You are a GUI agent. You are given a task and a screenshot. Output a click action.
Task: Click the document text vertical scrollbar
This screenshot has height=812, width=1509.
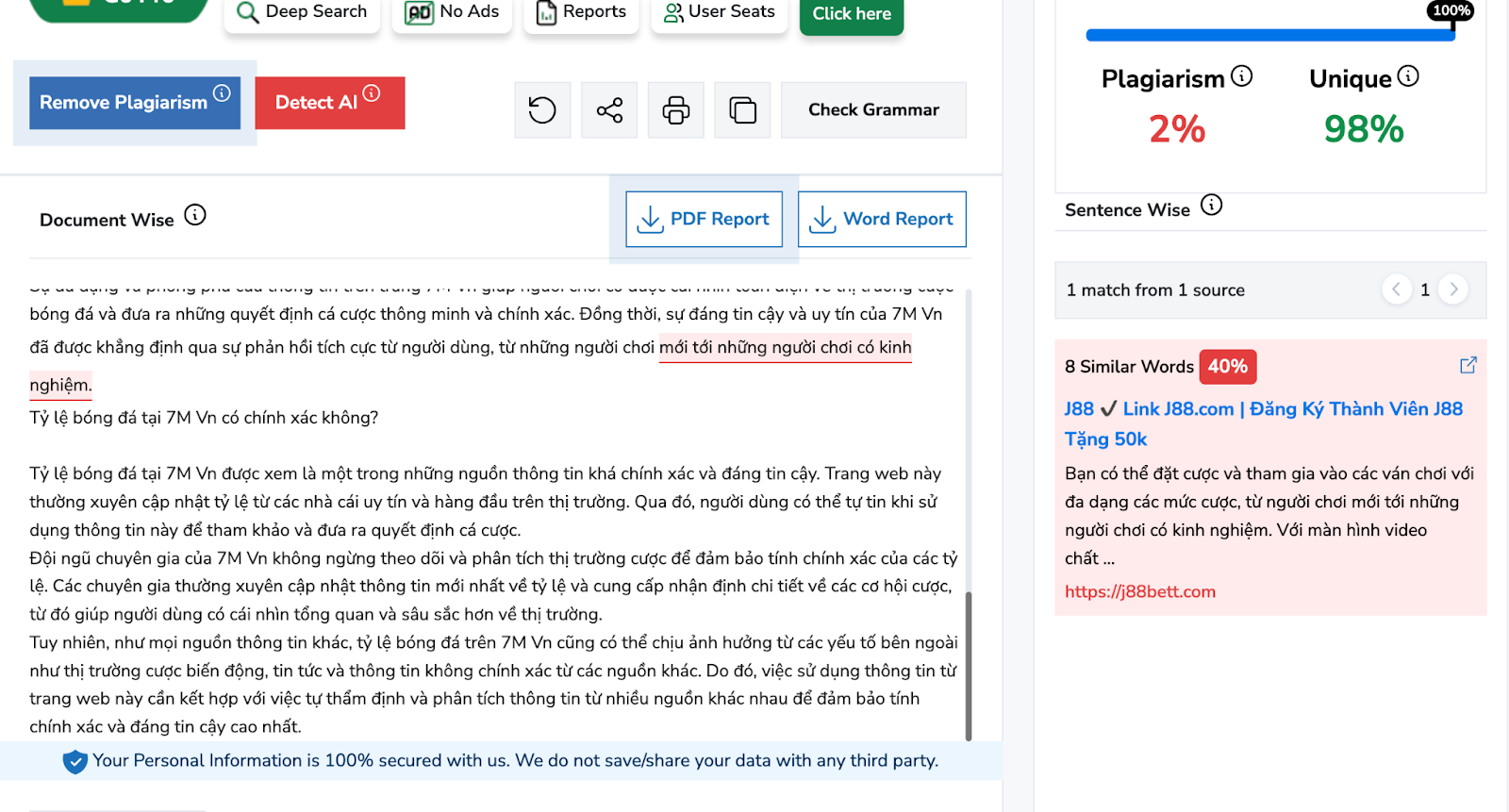tap(969, 666)
